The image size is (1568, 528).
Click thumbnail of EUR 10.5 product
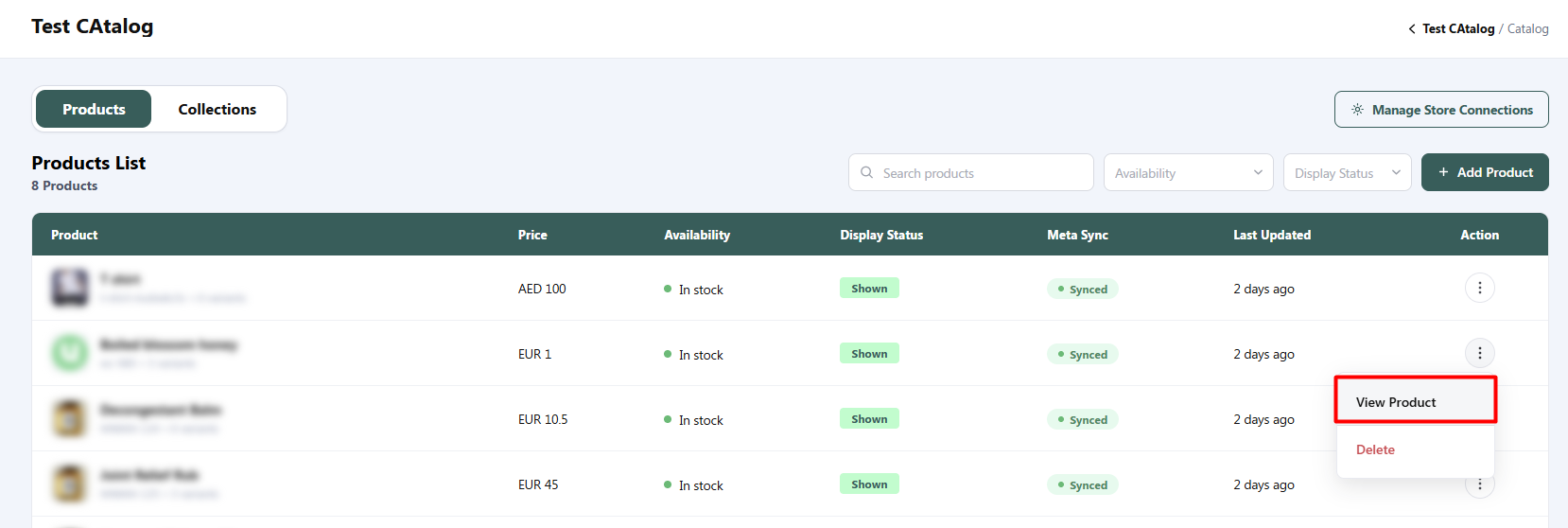[69, 418]
